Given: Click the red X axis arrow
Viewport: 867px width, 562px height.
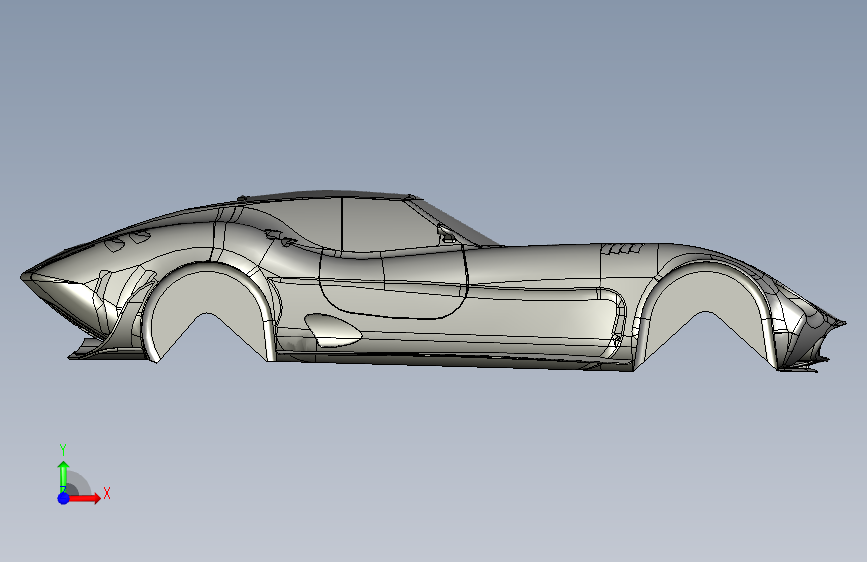Looking at the screenshot, I should [x=86, y=498].
